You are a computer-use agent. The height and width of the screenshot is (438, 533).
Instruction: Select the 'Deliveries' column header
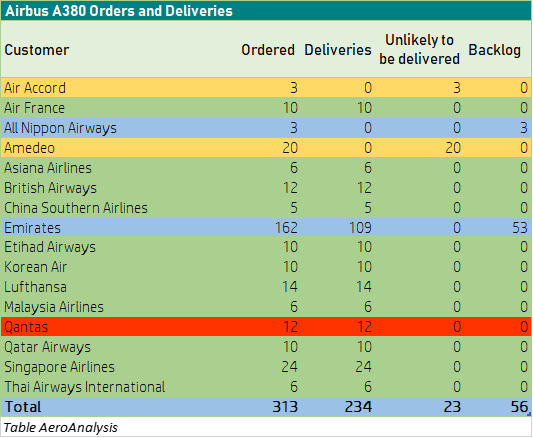pos(338,50)
